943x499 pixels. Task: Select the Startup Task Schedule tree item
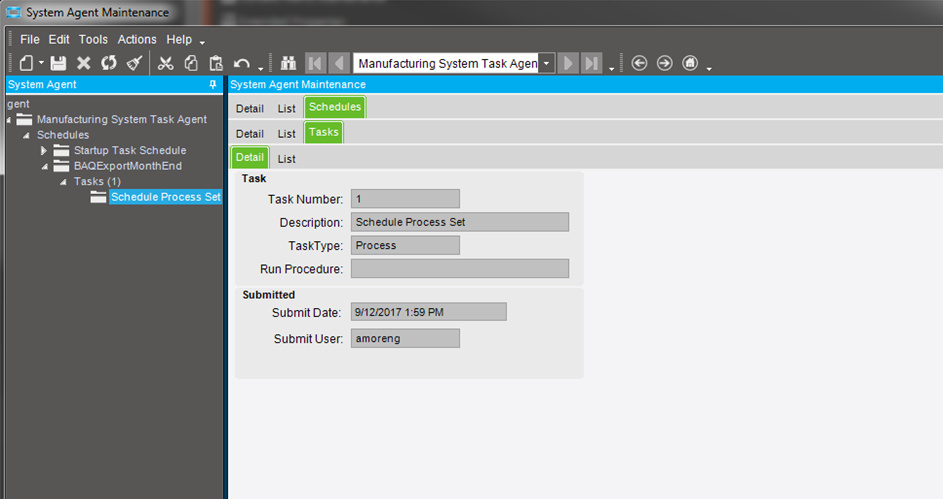(x=130, y=150)
